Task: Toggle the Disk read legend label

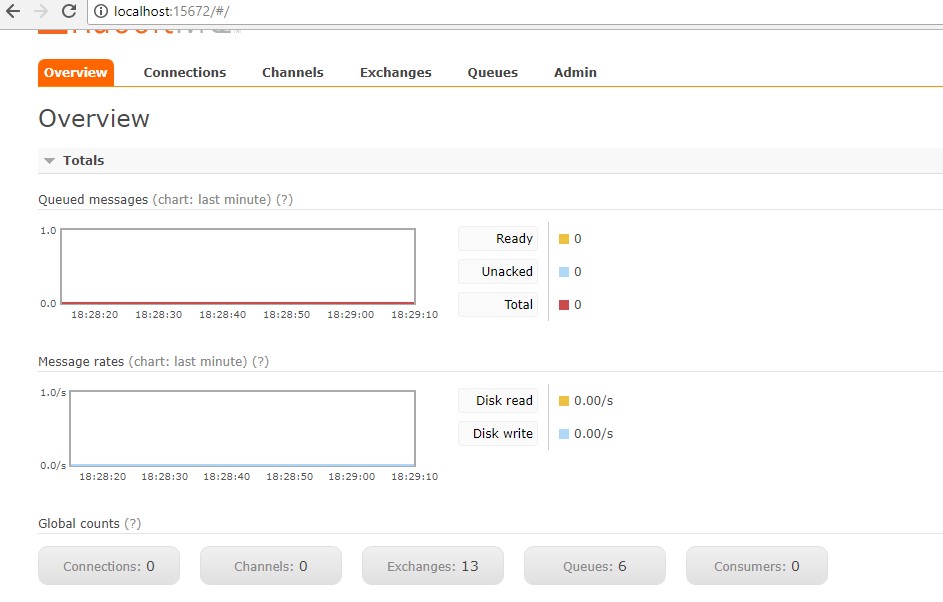Action: pos(498,401)
